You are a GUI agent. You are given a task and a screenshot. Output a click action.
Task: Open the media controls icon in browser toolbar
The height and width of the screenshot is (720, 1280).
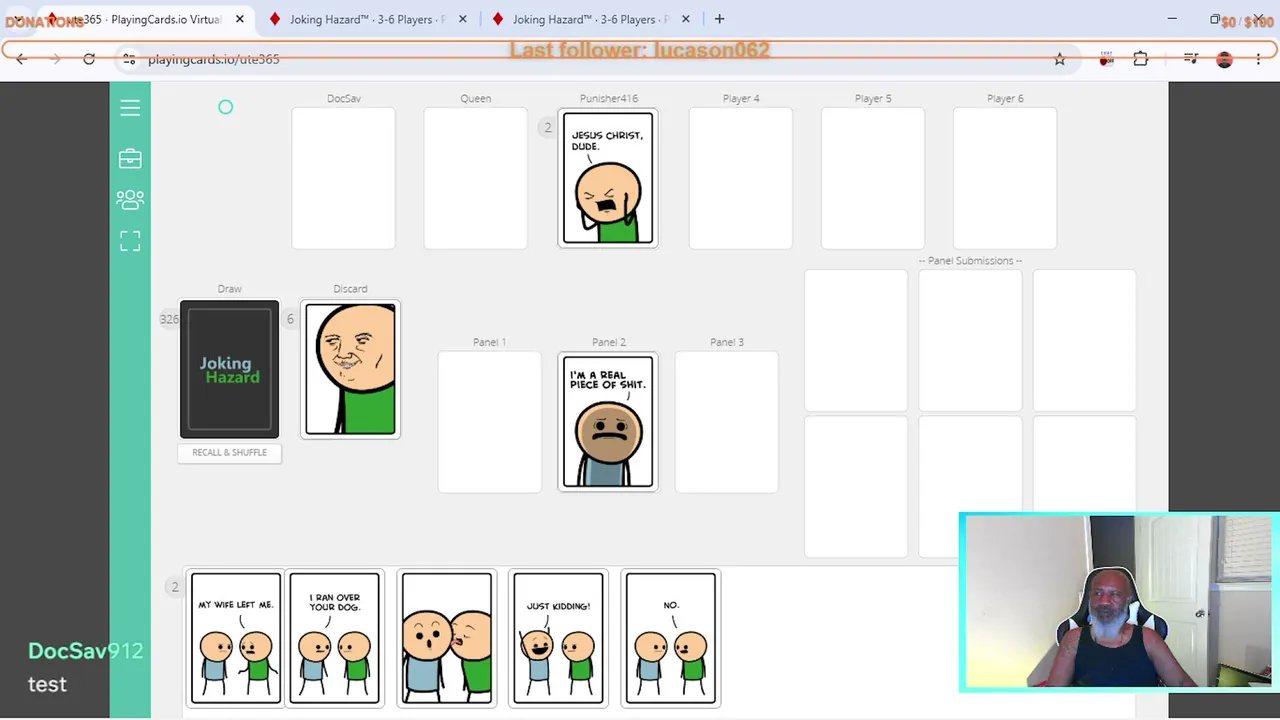[1191, 59]
